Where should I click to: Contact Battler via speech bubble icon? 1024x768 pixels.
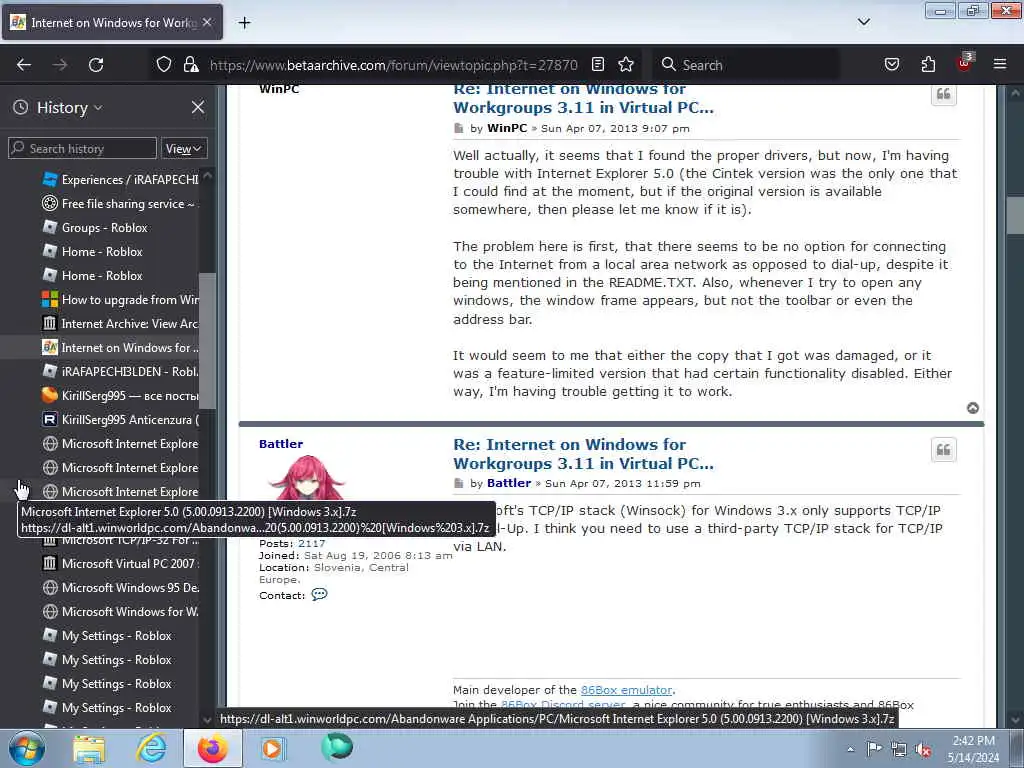tap(319, 594)
